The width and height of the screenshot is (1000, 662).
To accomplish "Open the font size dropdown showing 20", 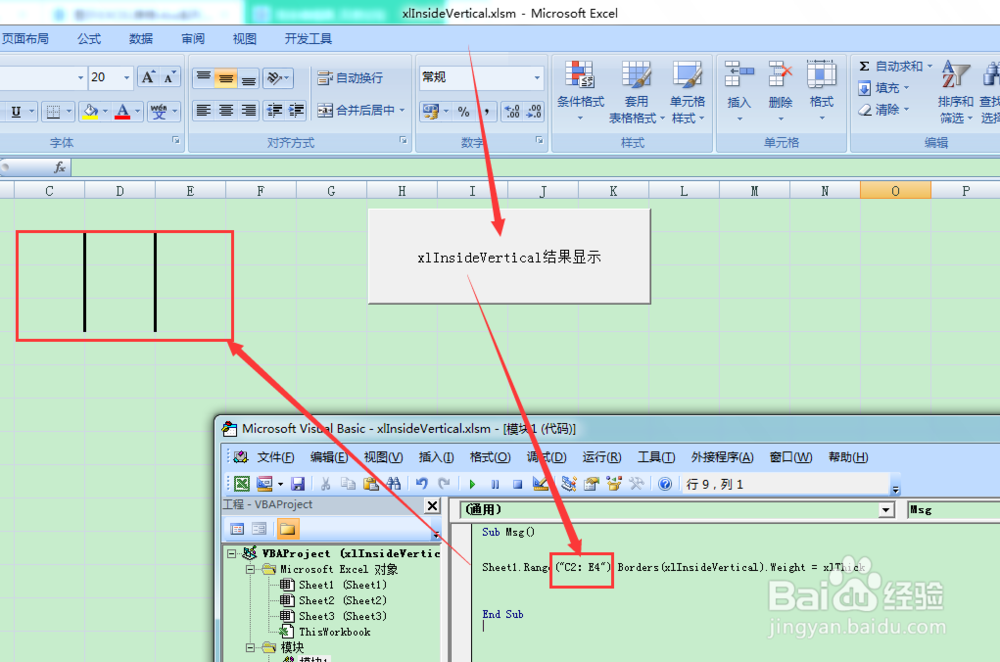I will tap(110, 76).
